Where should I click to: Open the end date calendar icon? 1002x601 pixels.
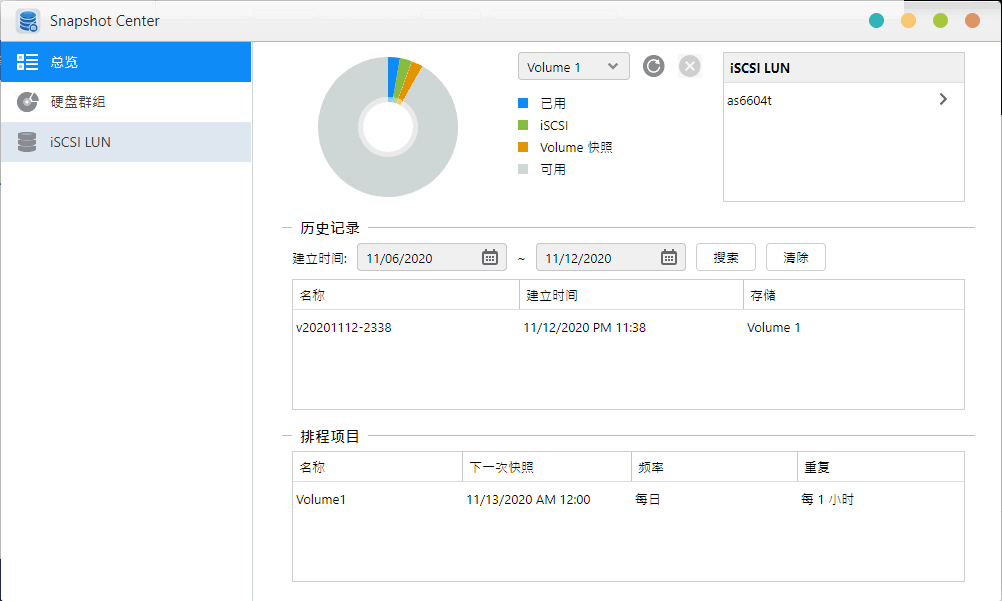click(x=667, y=257)
